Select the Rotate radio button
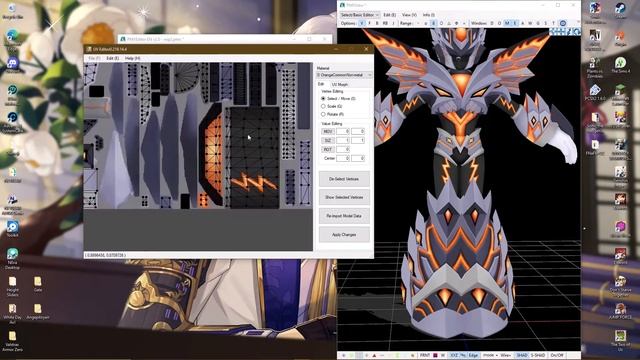Viewport: 640px width, 360px height. tap(323, 114)
